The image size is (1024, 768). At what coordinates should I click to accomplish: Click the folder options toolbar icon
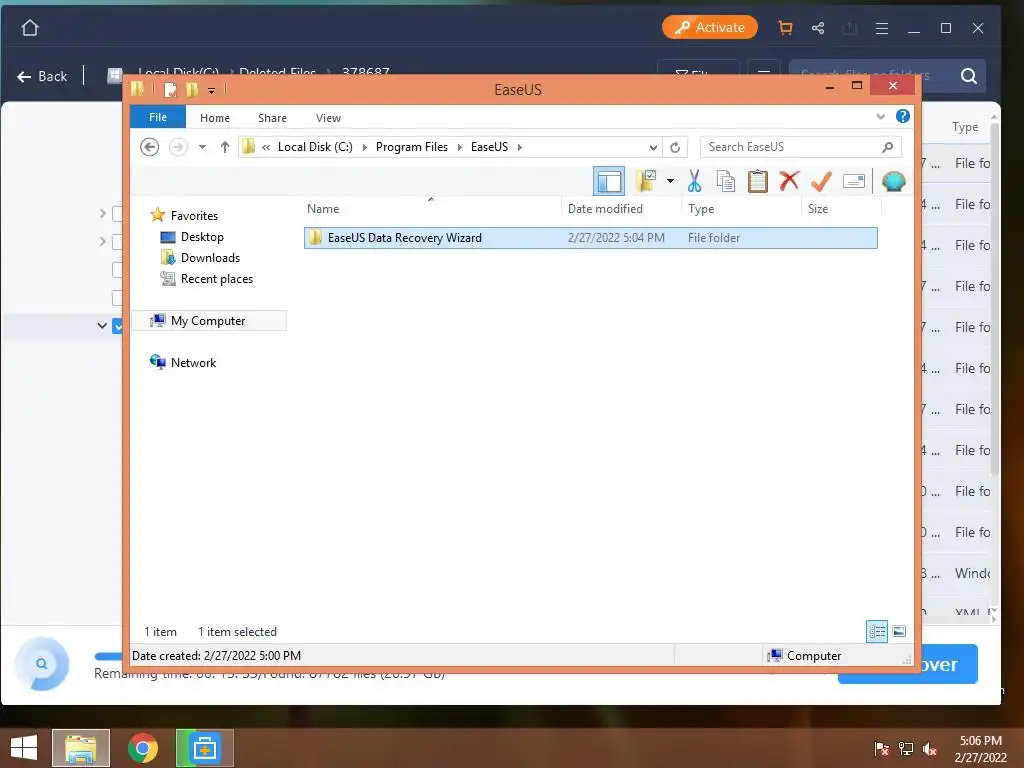[x=646, y=181]
